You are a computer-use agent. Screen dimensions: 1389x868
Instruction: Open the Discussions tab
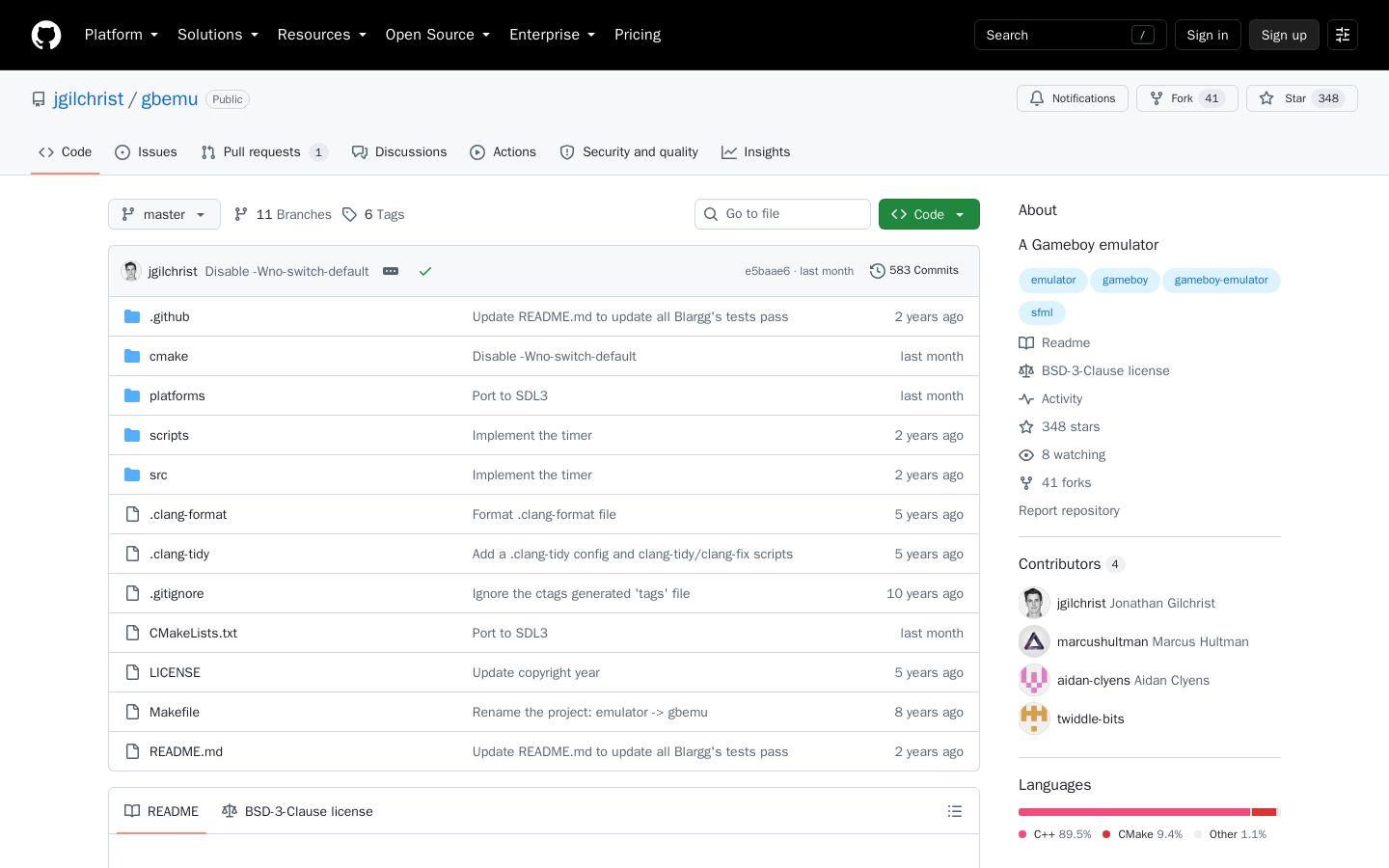coord(399,152)
